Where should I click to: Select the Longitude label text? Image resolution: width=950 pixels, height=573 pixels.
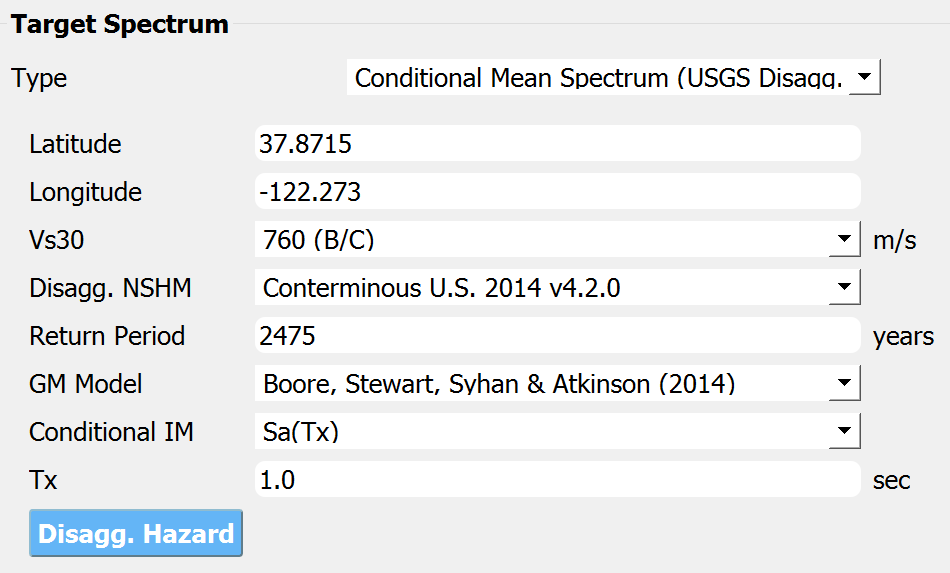[x=85, y=193]
